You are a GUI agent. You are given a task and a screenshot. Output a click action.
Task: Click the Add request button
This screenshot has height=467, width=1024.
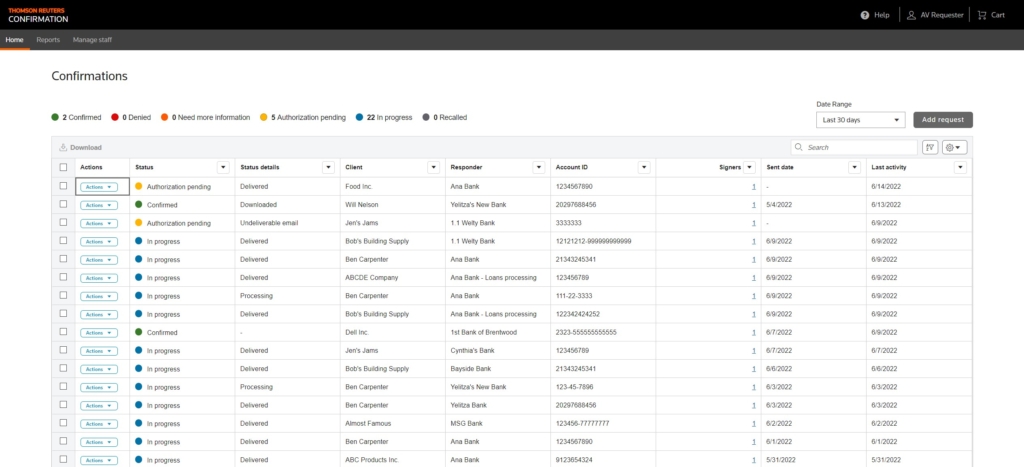[x=942, y=120]
